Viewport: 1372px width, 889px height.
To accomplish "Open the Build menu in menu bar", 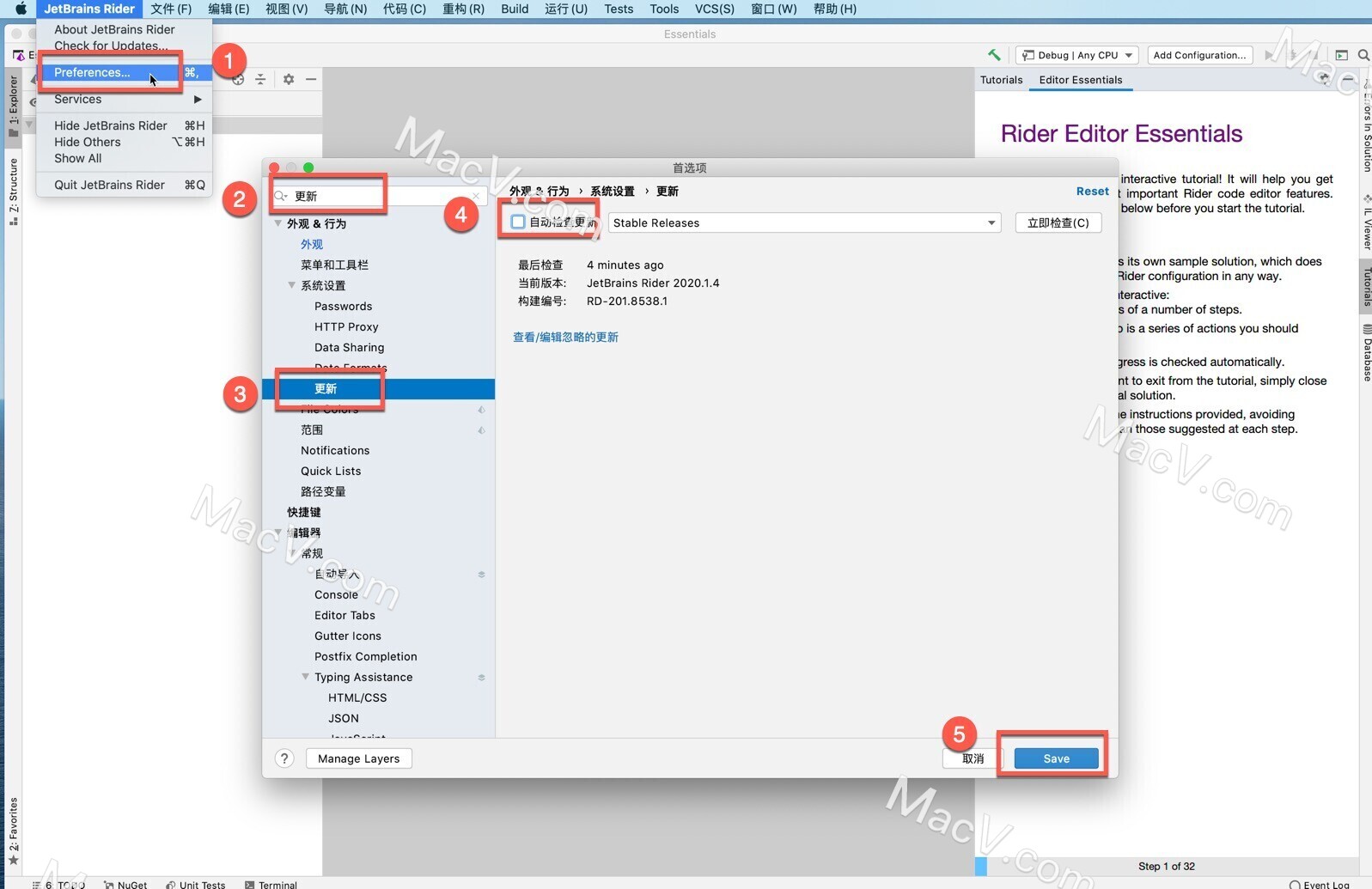I will pyautogui.click(x=515, y=9).
